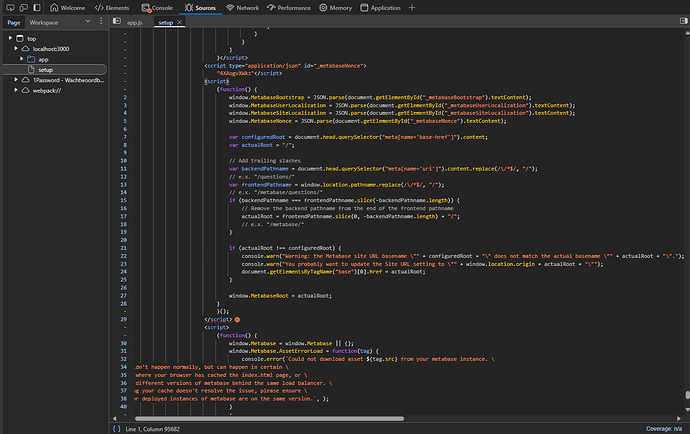The height and width of the screenshot is (434, 690).
Task: Open the navigator three-dot more options menu
Action: [101, 21]
